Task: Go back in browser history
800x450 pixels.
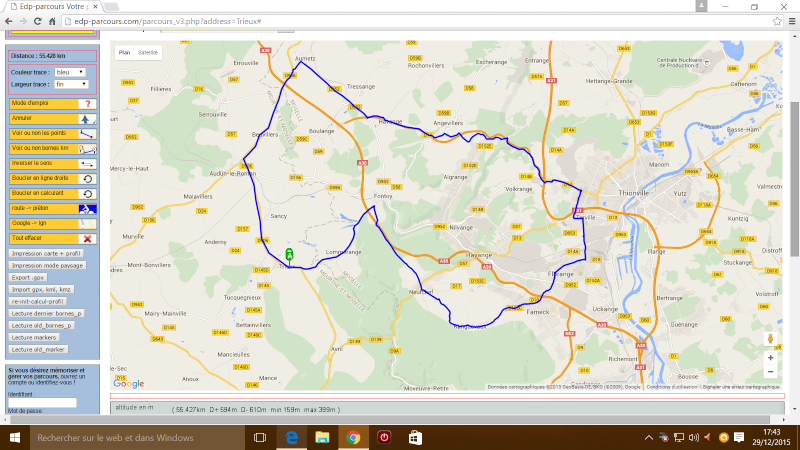Action: [9, 21]
